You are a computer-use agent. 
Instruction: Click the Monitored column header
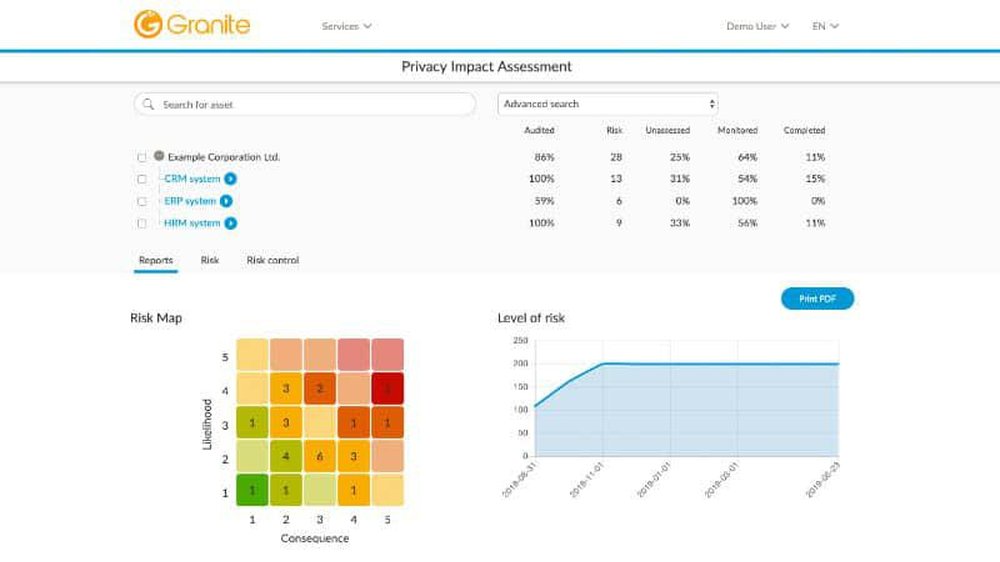(737, 130)
